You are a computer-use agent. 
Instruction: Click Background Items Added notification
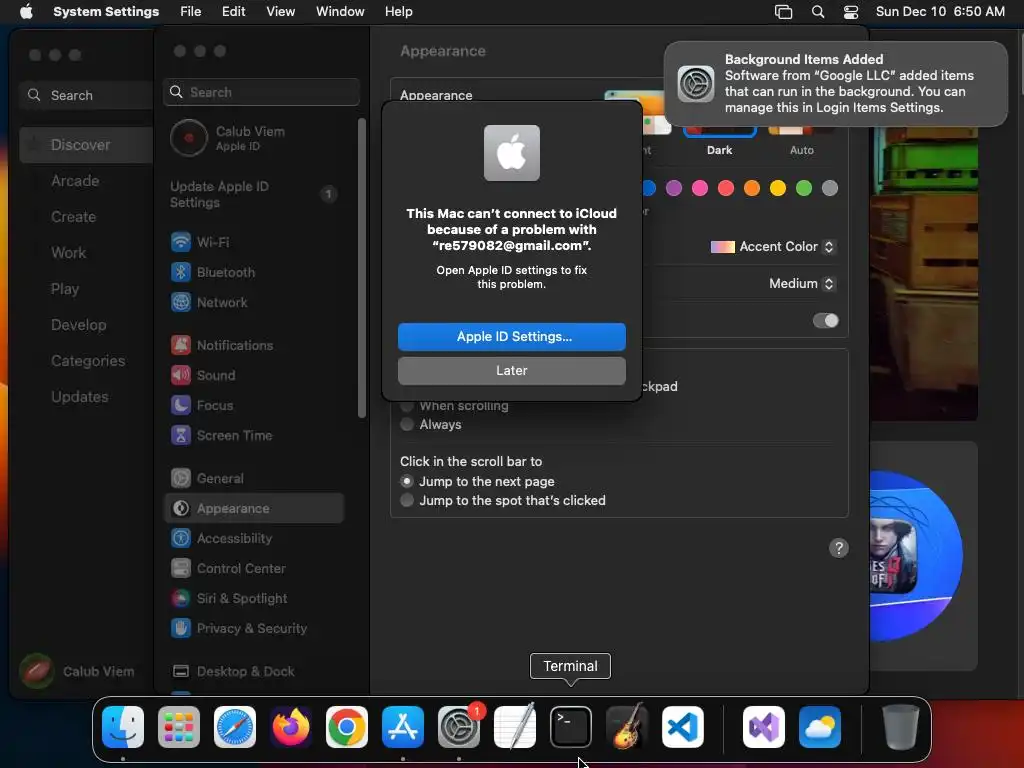836,84
